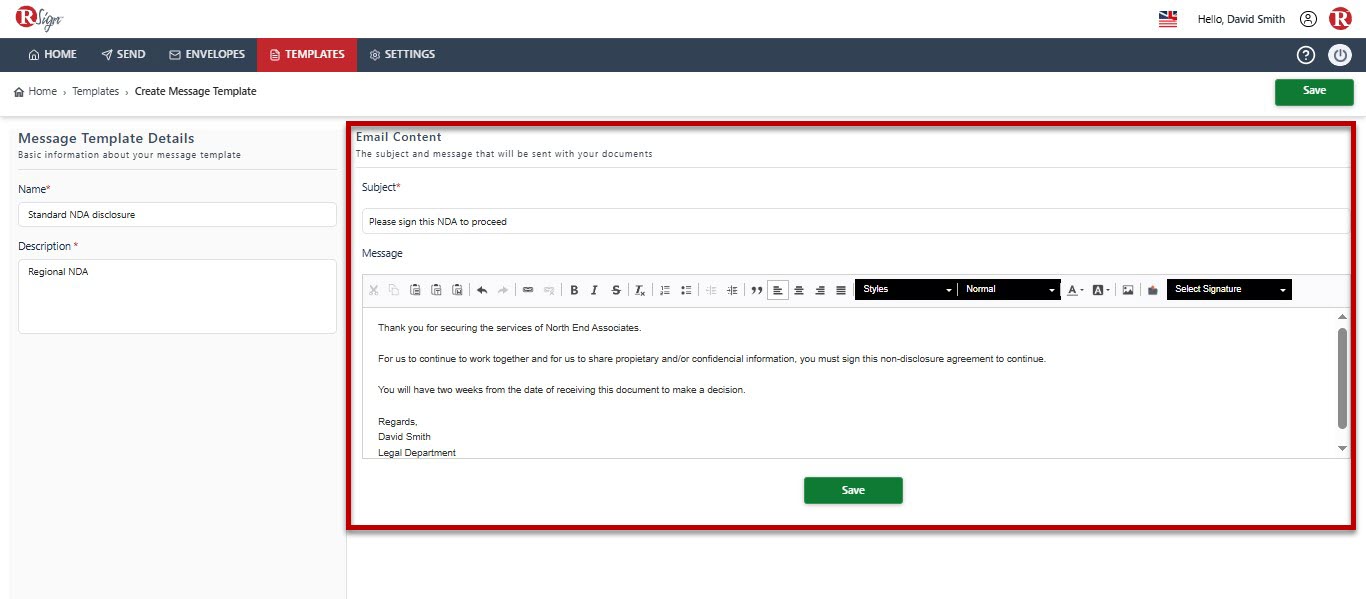Click the Paste icon in editor toolbar
The image size is (1366, 599).
pyautogui.click(x=415, y=290)
